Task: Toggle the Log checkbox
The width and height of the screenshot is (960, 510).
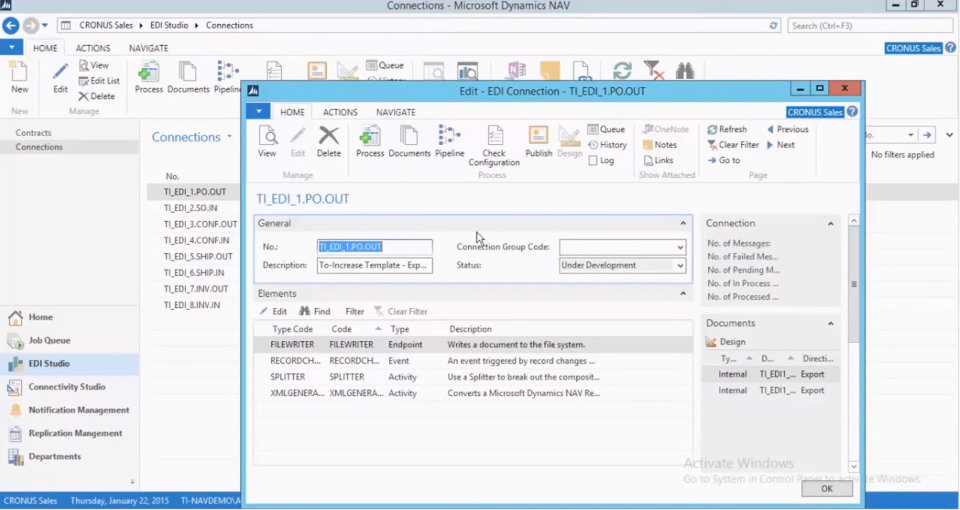Action: pyautogui.click(x=593, y=160)
